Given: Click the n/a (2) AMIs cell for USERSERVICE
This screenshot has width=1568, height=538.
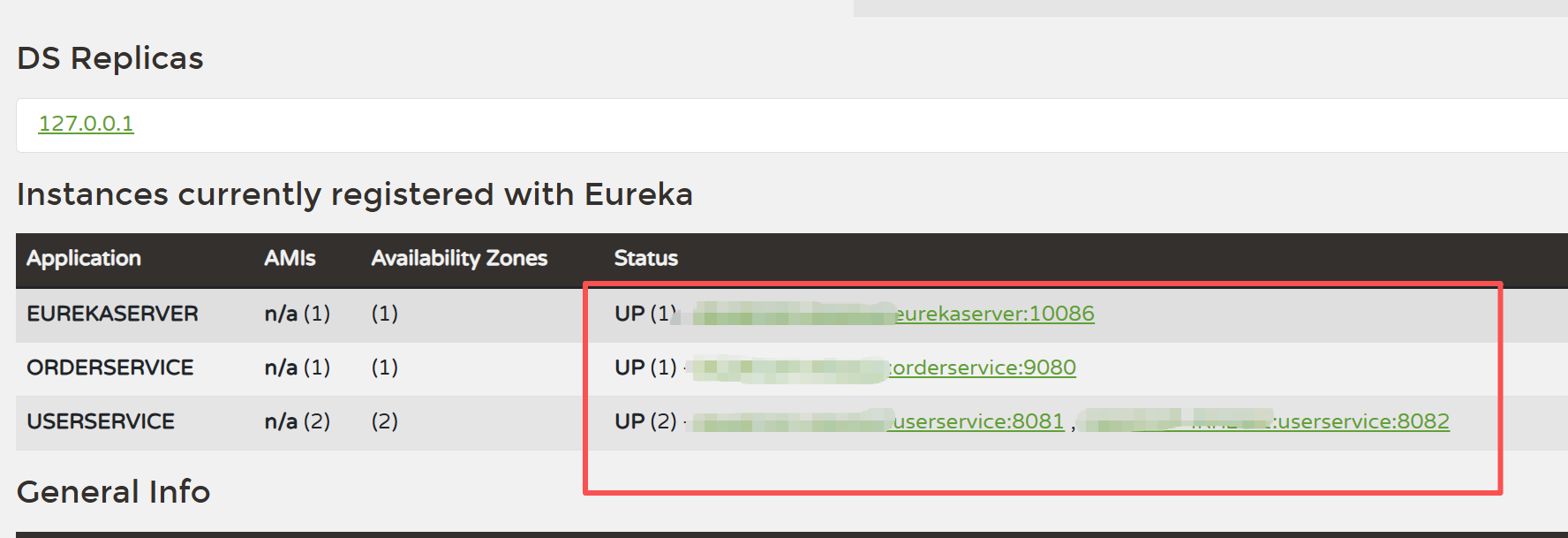Looking at the screenshot, I should click(x=298, y=421).
